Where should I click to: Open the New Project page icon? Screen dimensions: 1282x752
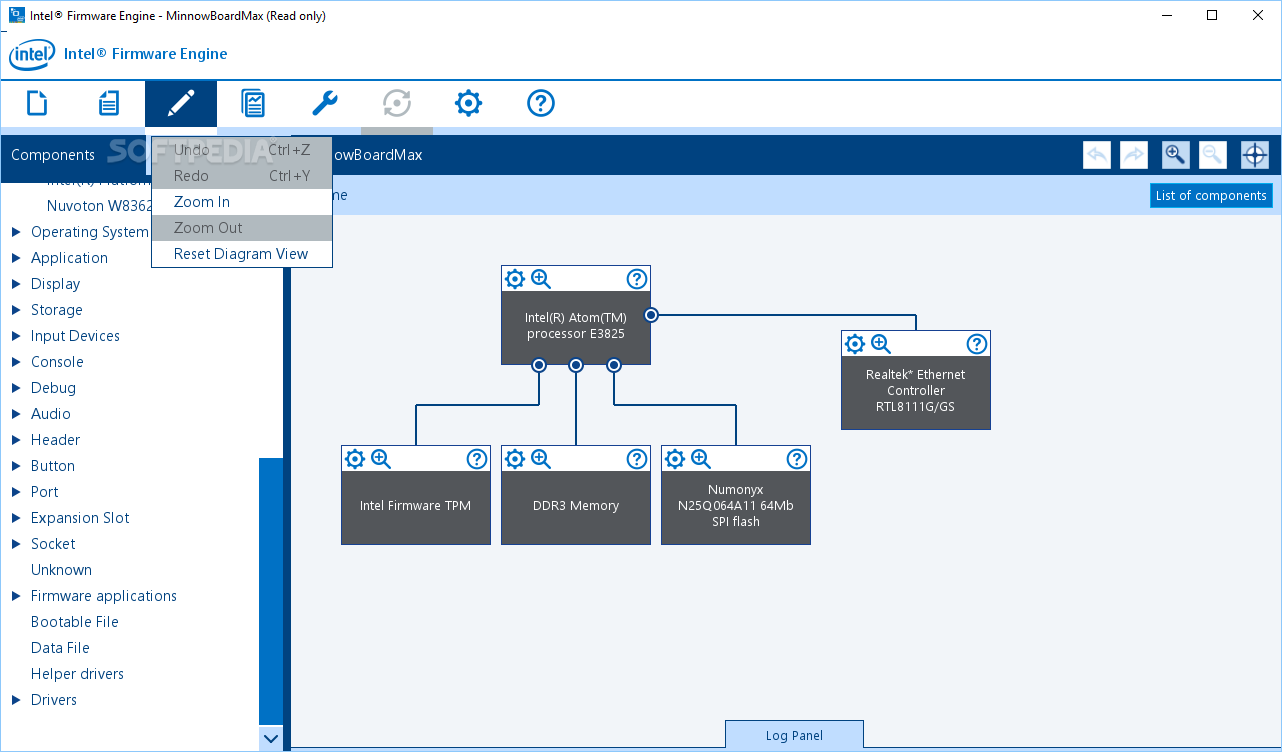click(x=37, y=103)
